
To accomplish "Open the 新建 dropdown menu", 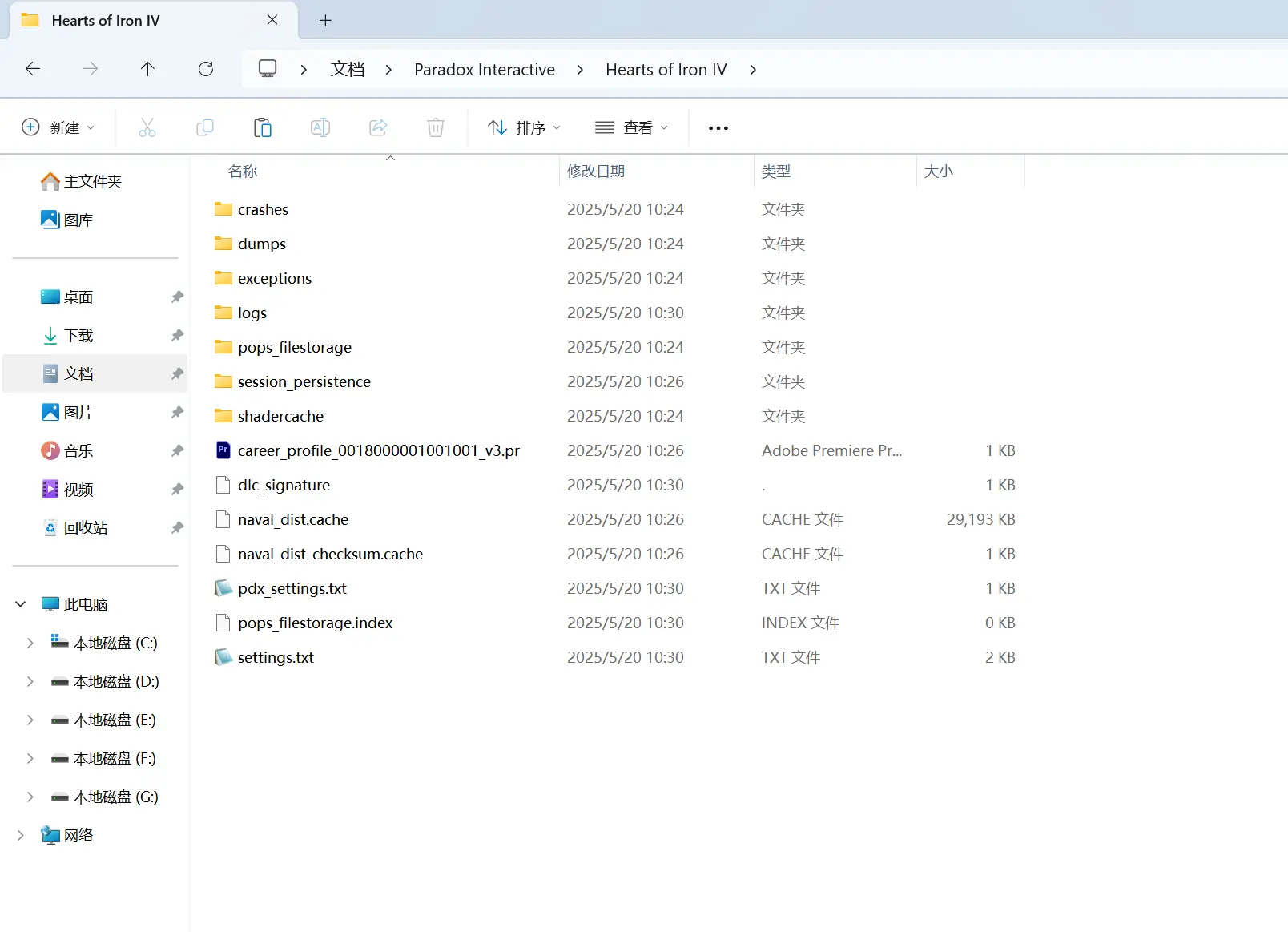I will (x=58, y=127).
